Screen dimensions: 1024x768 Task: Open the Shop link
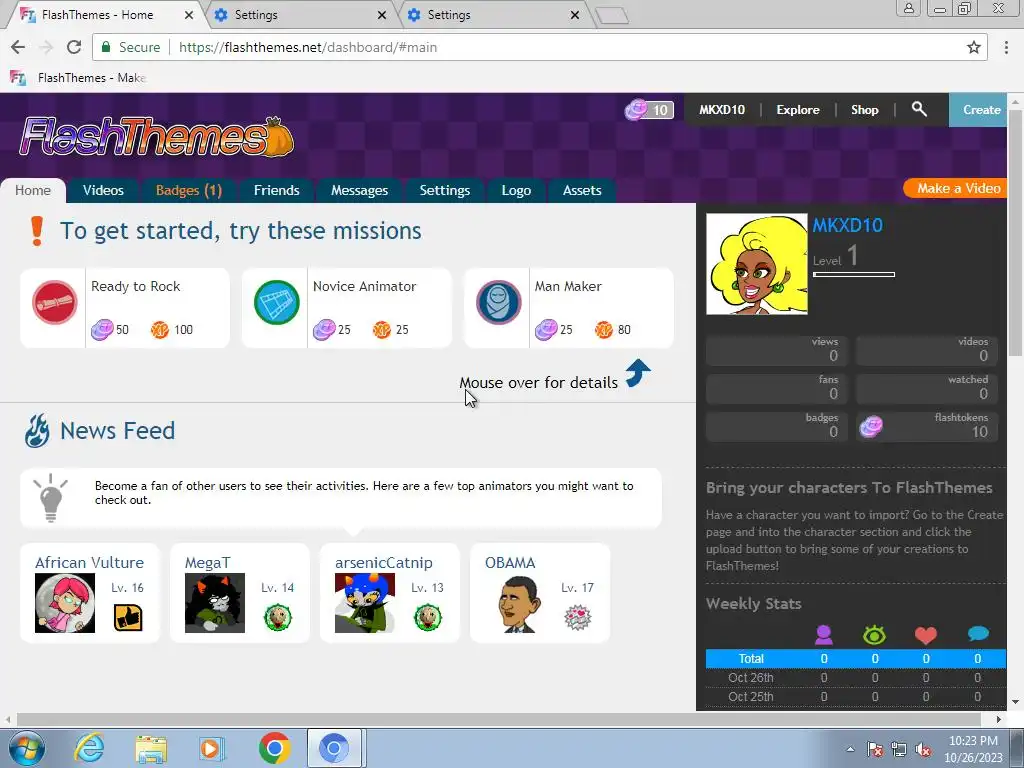[x=864, y=110]
